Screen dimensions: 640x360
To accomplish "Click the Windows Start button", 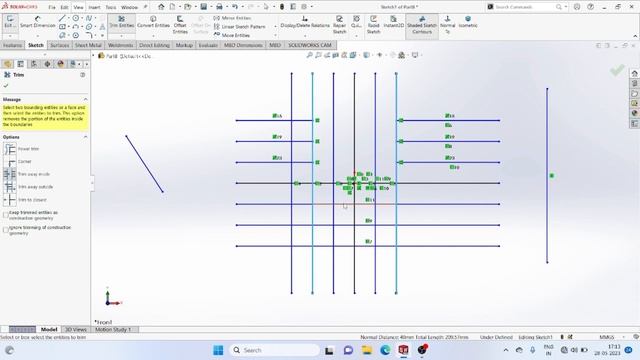I will coord(218,350).
